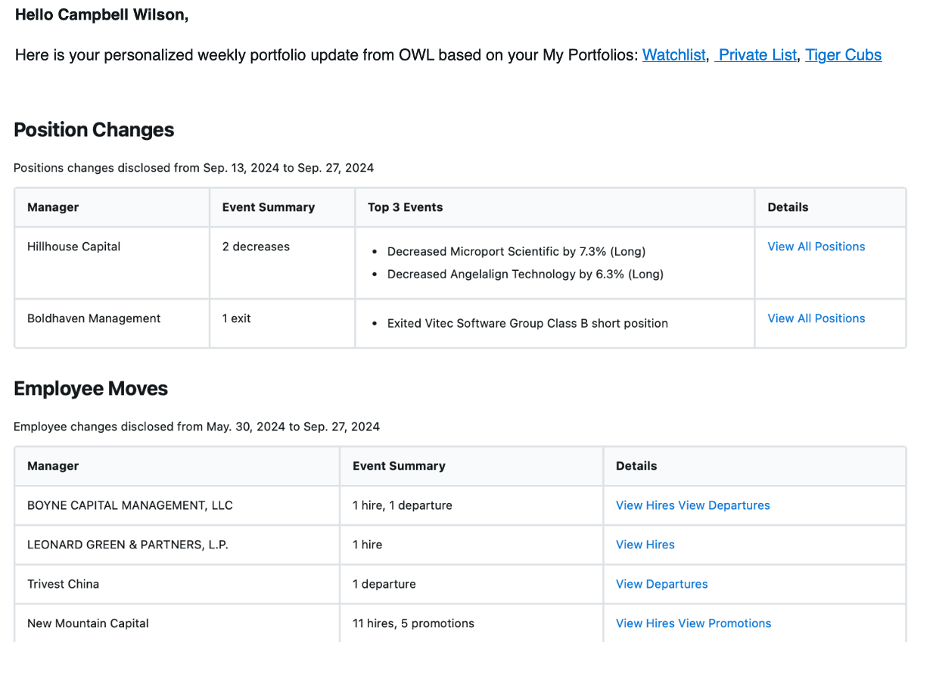Select the 'New Mountain Capital' row name
This screenshot has height=678, width=936.
pos(88,623)
